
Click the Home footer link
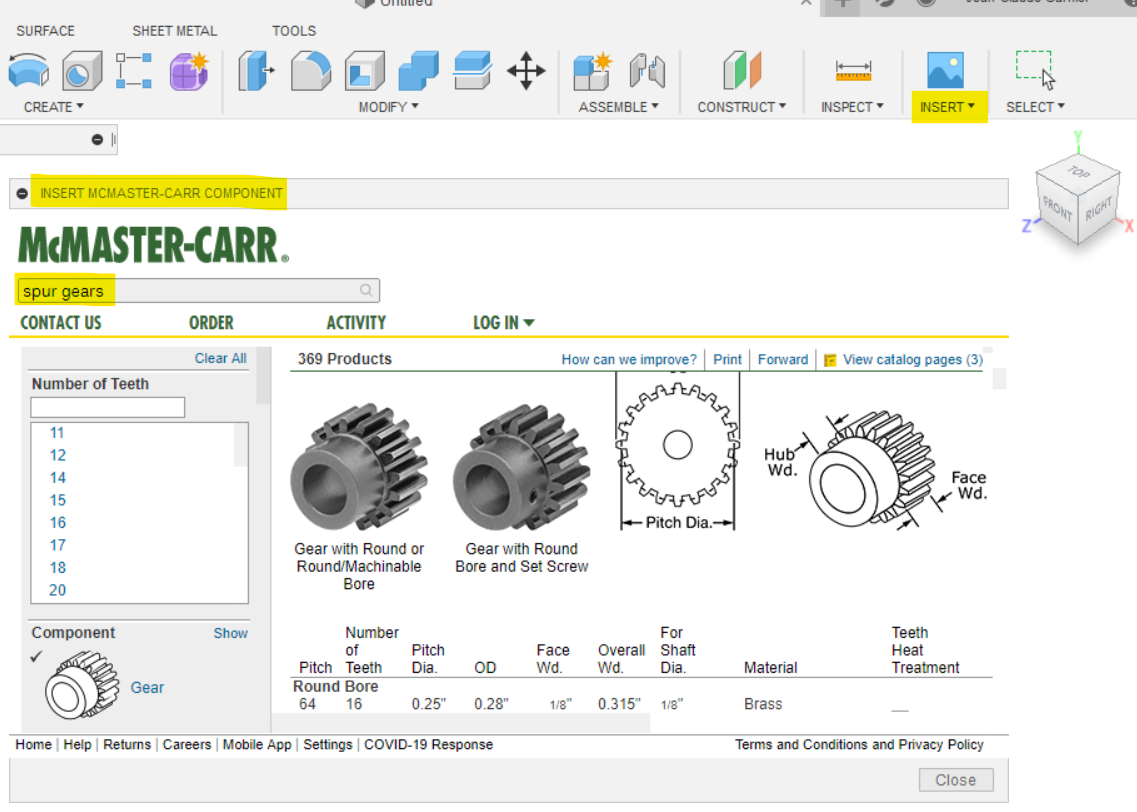[33, 745]
